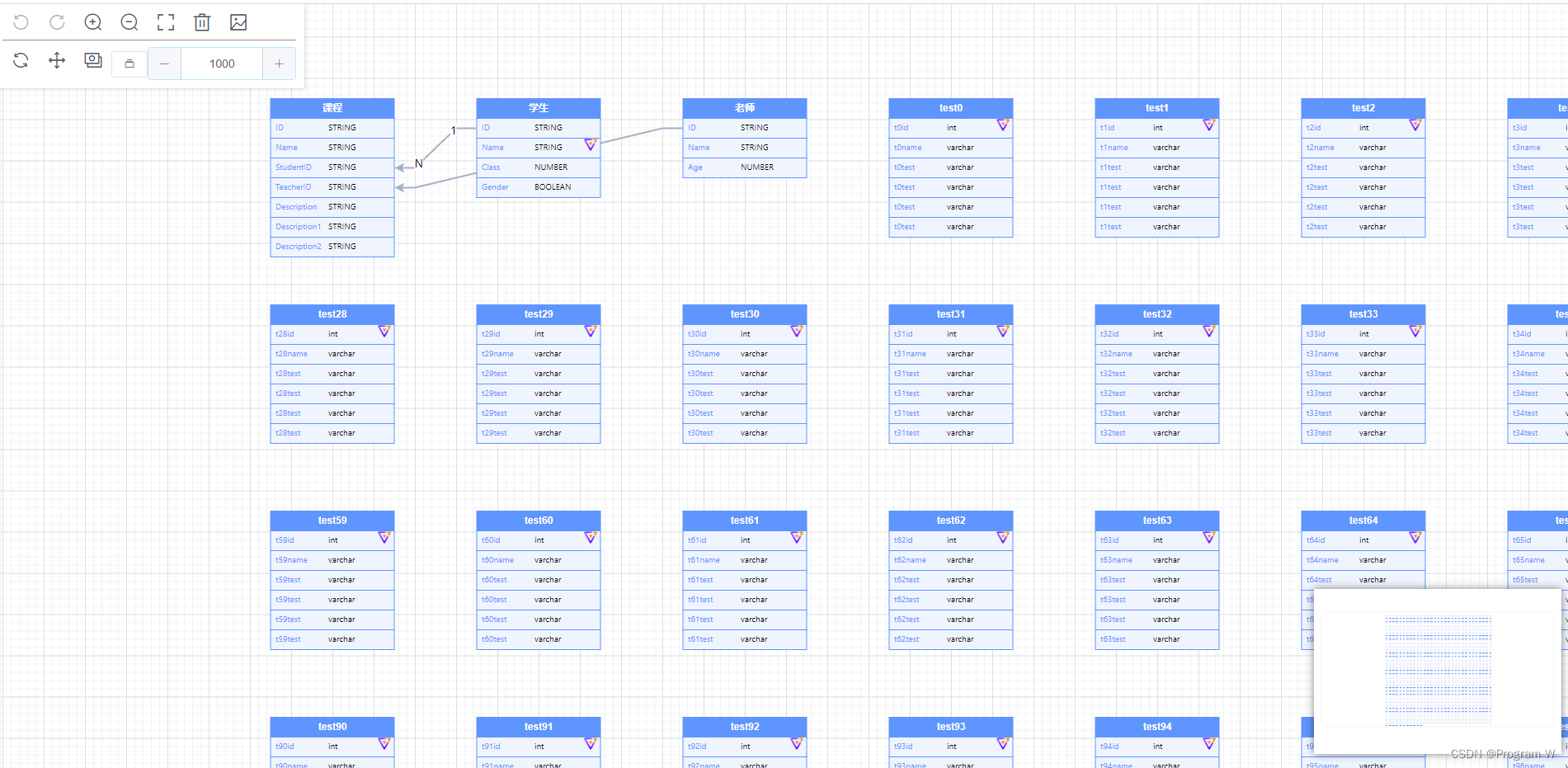Click the undo arrow icon in the toolbar
Viewport: 1568px width, 768px height.
click(21, 22)
